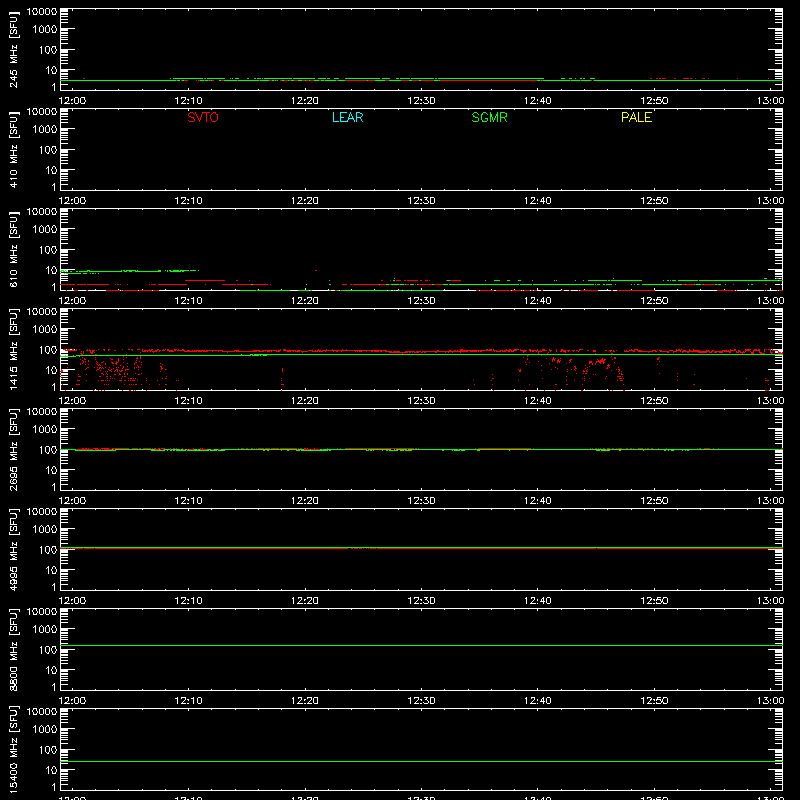The height and width of the screenshot is (800, 800).
Task: Select the 8800 MHz [SFU] axis title
Action: tap(13, 649)
